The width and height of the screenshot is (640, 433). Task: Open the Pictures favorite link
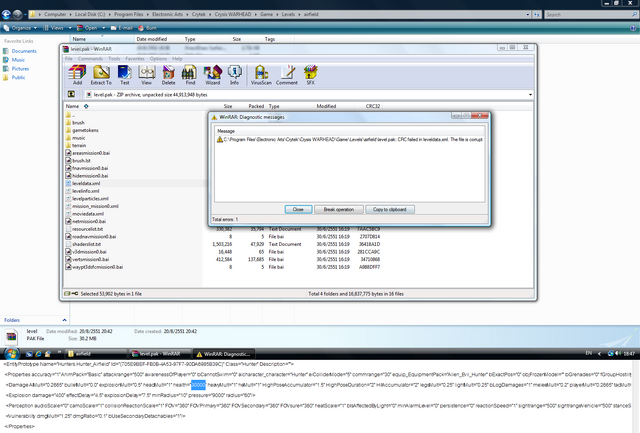click(20, 69)
